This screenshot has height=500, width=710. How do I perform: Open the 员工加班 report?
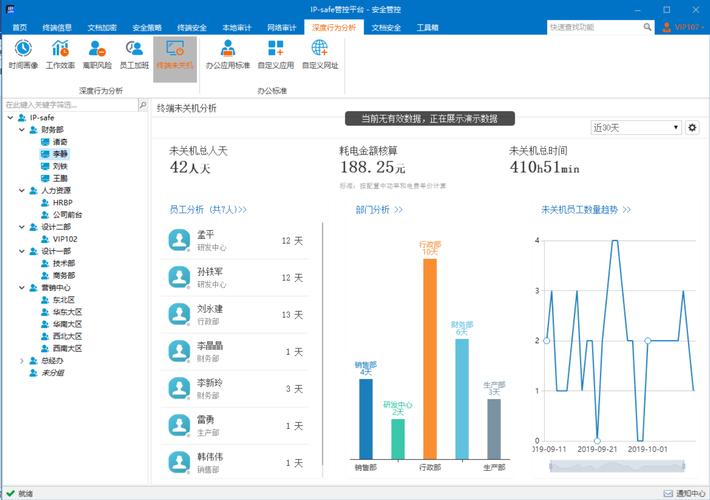135,52
